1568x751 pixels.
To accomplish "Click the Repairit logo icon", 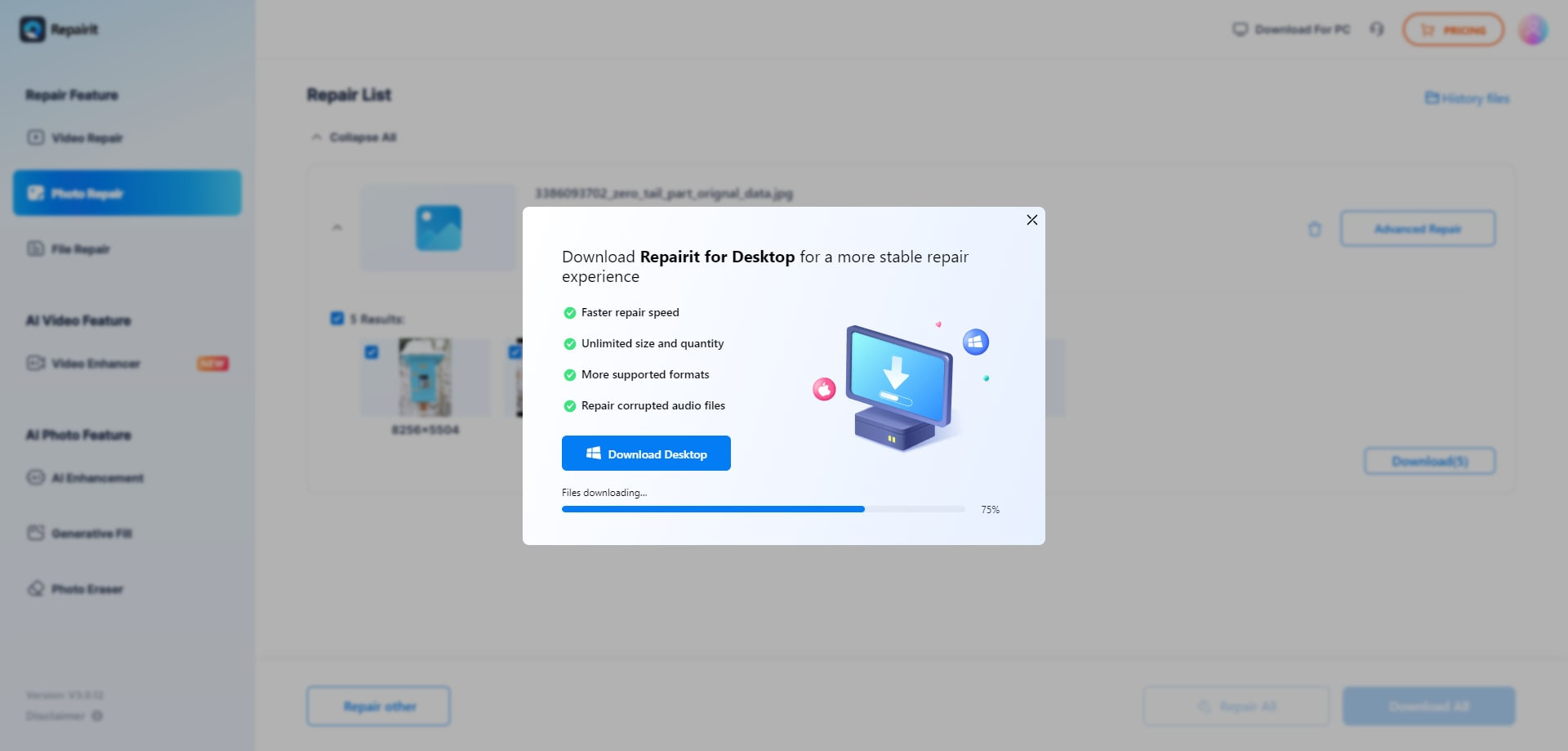I will click(33, 29).
